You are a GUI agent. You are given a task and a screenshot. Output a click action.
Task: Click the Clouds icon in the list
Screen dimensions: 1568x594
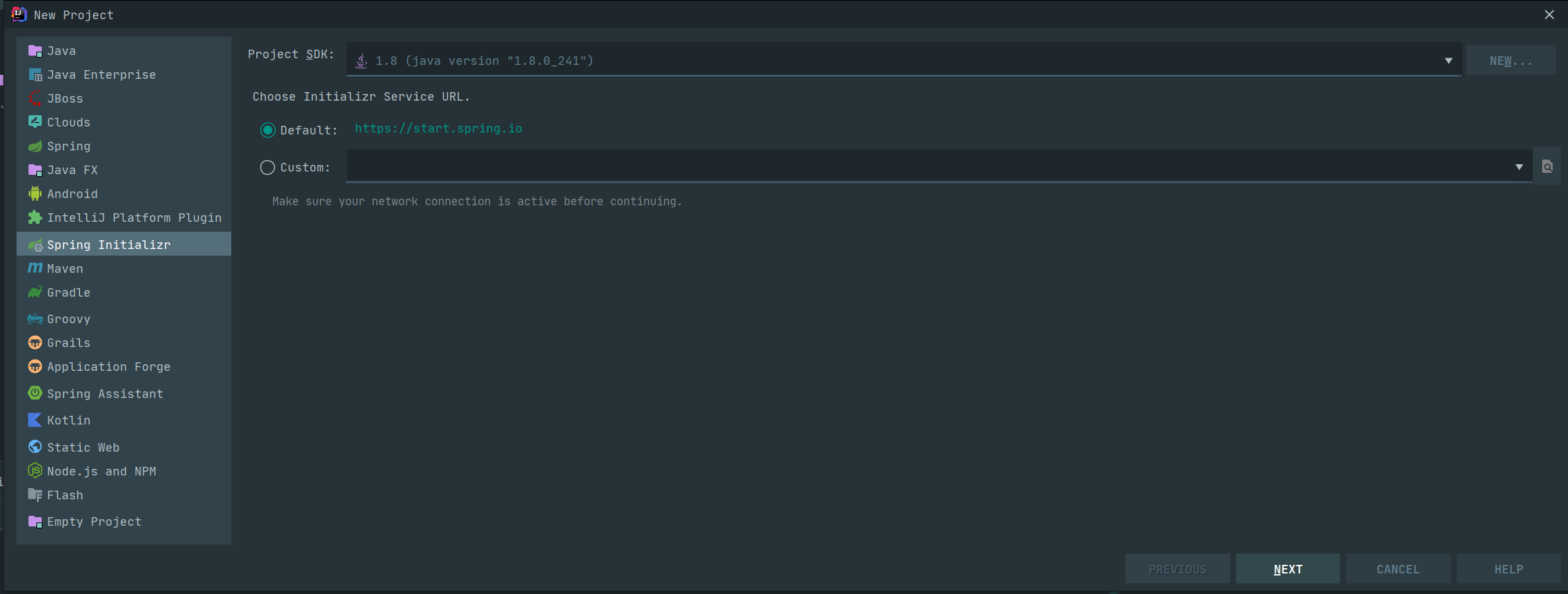pos(35,122)
